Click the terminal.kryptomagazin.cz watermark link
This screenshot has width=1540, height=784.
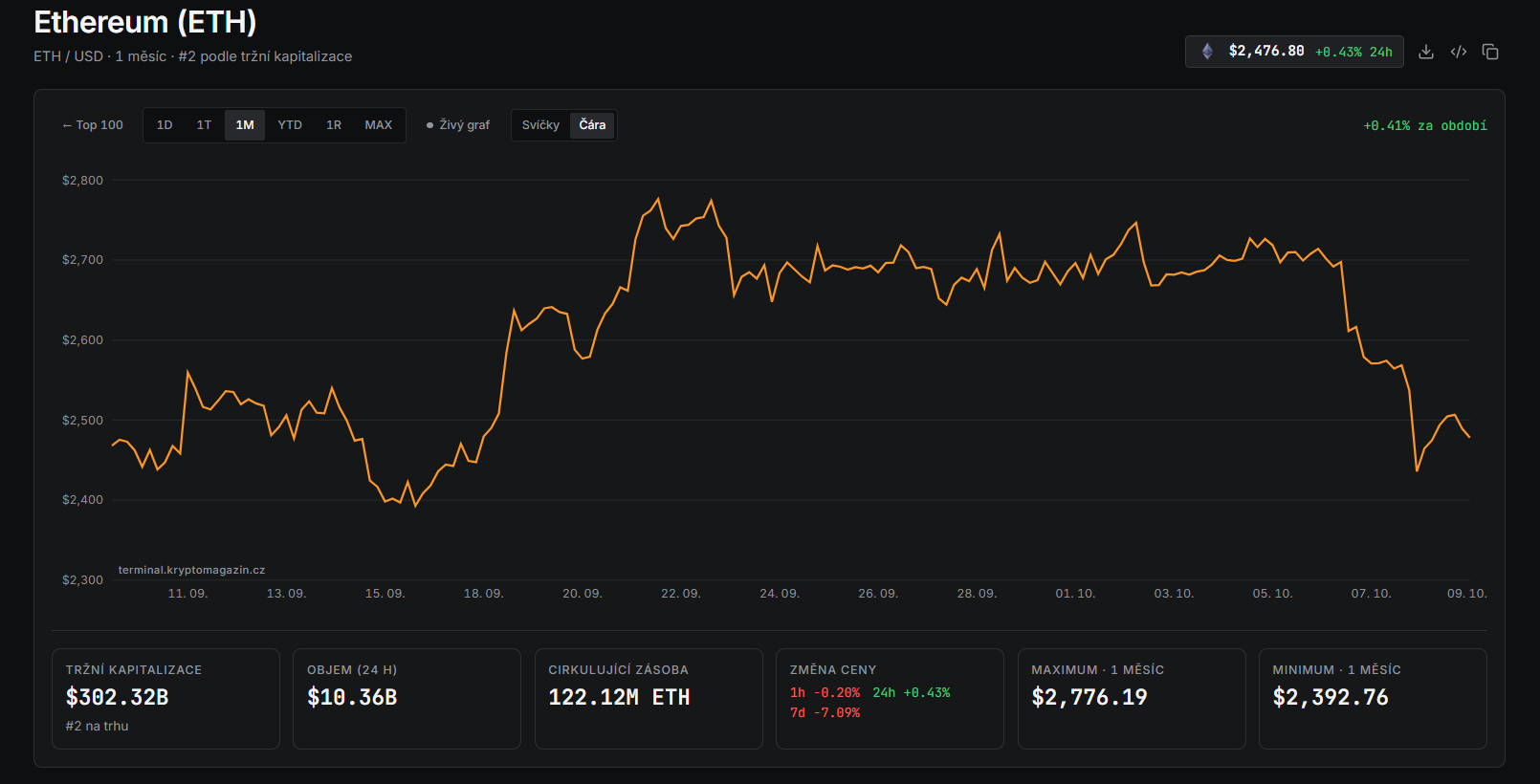(x=191, y=570)
